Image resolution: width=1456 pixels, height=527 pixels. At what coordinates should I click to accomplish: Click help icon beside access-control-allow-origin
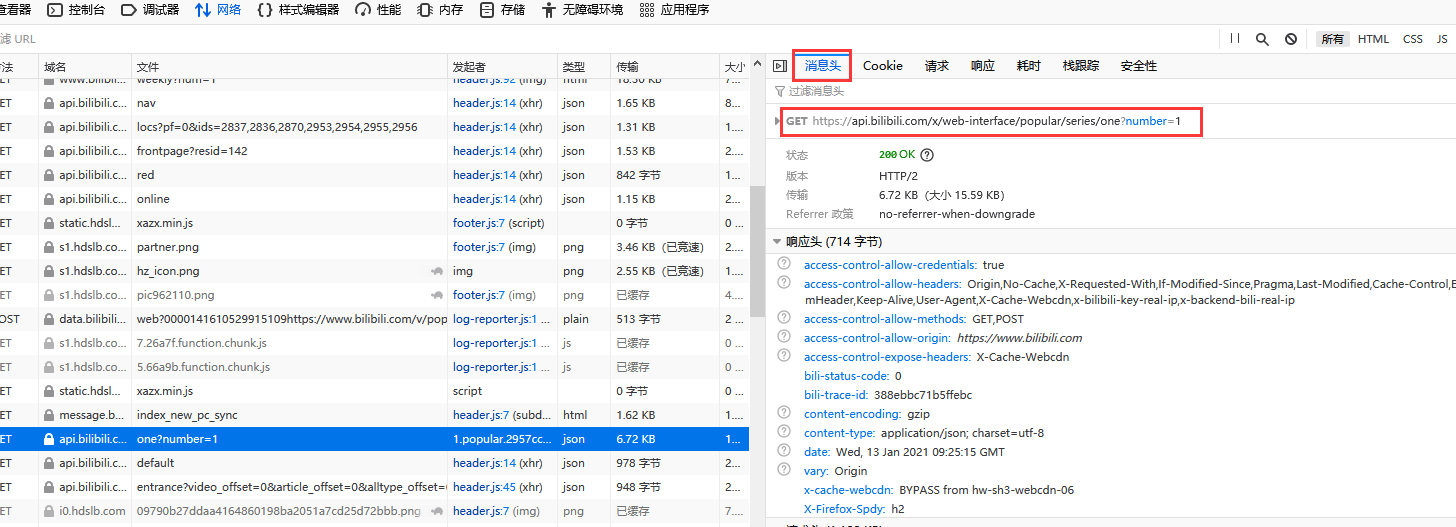tap(785, 338)
